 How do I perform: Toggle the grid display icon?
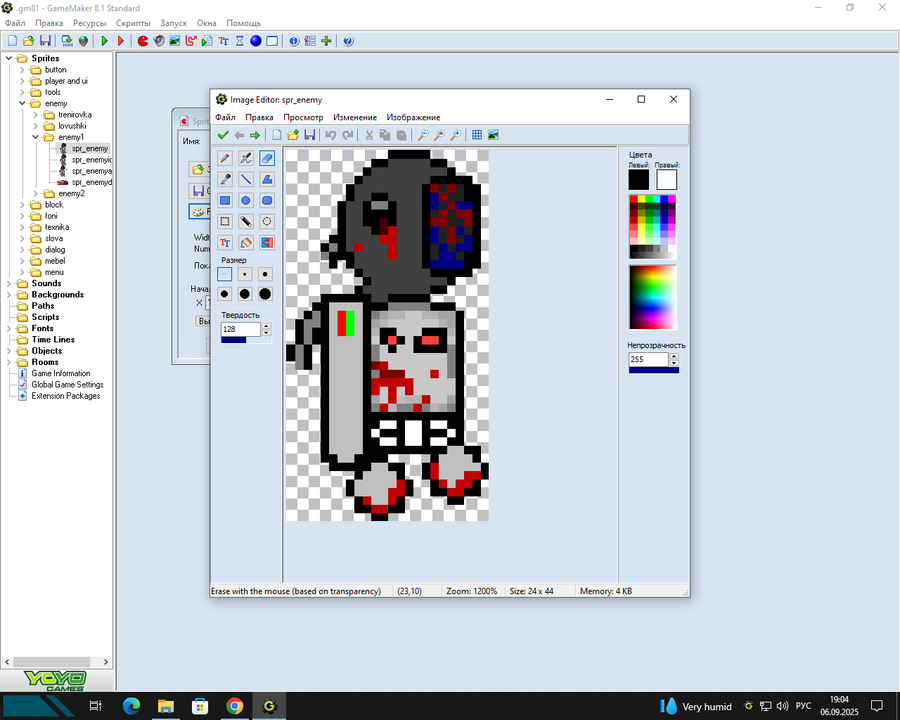tap(477, 135)
